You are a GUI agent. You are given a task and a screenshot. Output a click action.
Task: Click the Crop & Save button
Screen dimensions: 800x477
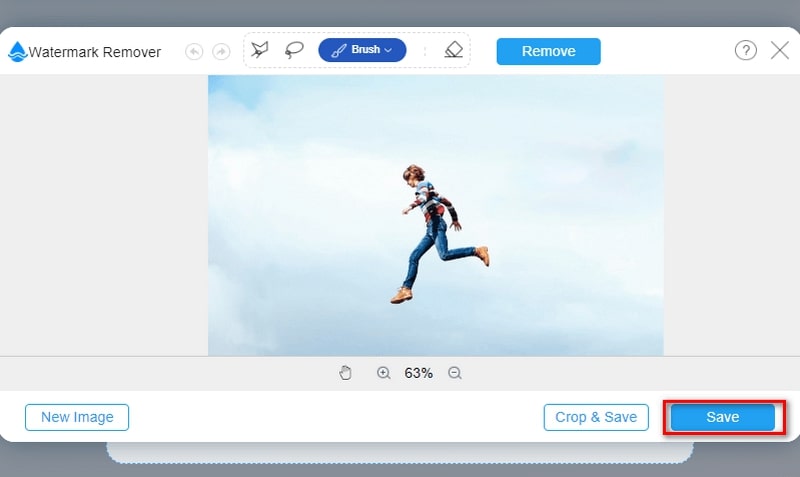tap(596, 417)
